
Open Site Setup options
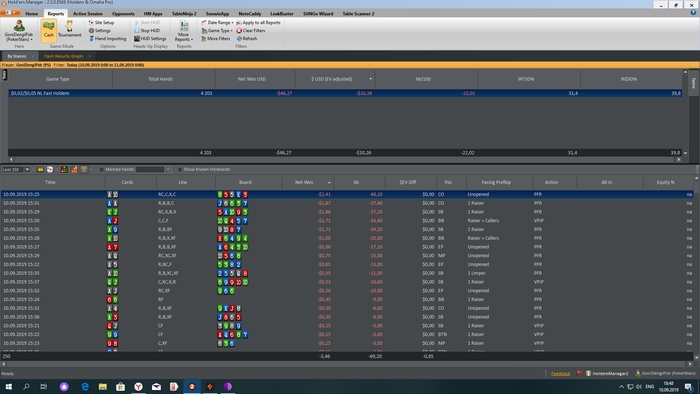coord(101,22)
